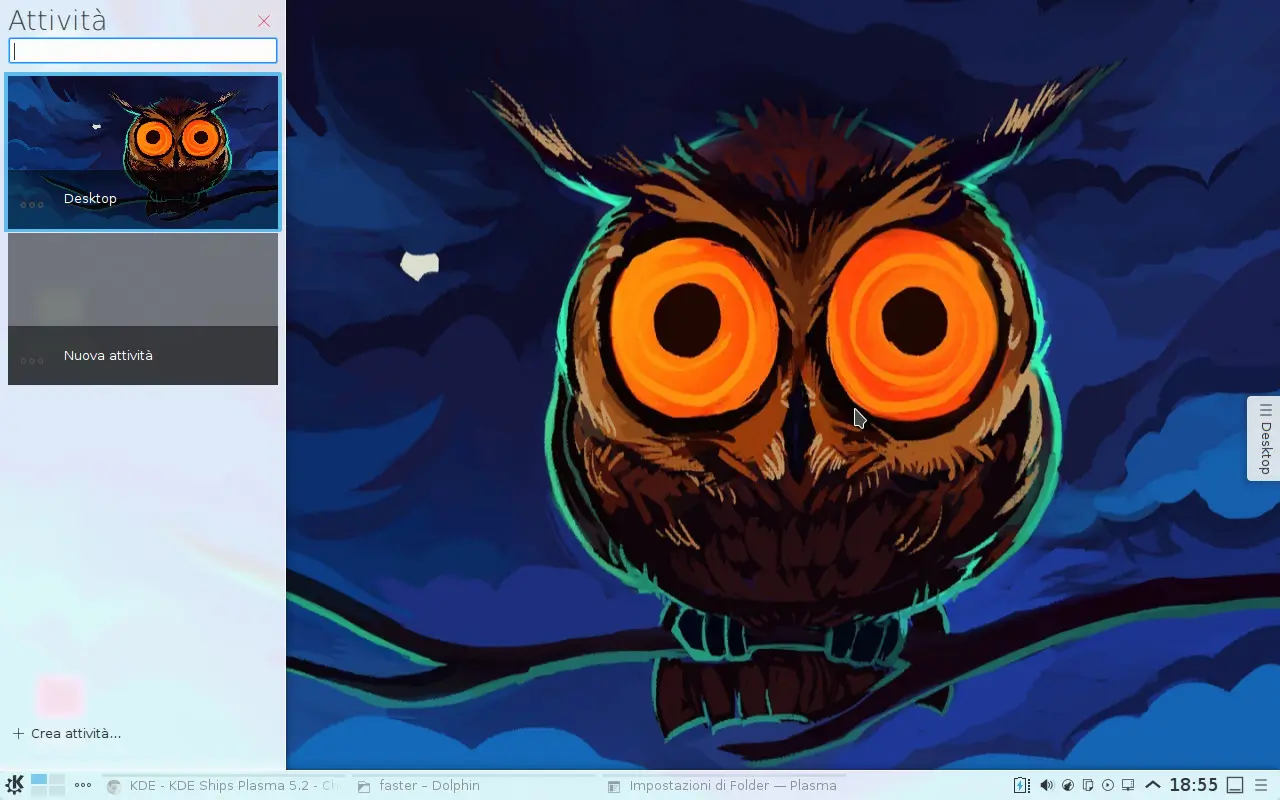Open the virtual desktop pager
This screenshot has height=800, width=1280.
click(x=47, y=785)
